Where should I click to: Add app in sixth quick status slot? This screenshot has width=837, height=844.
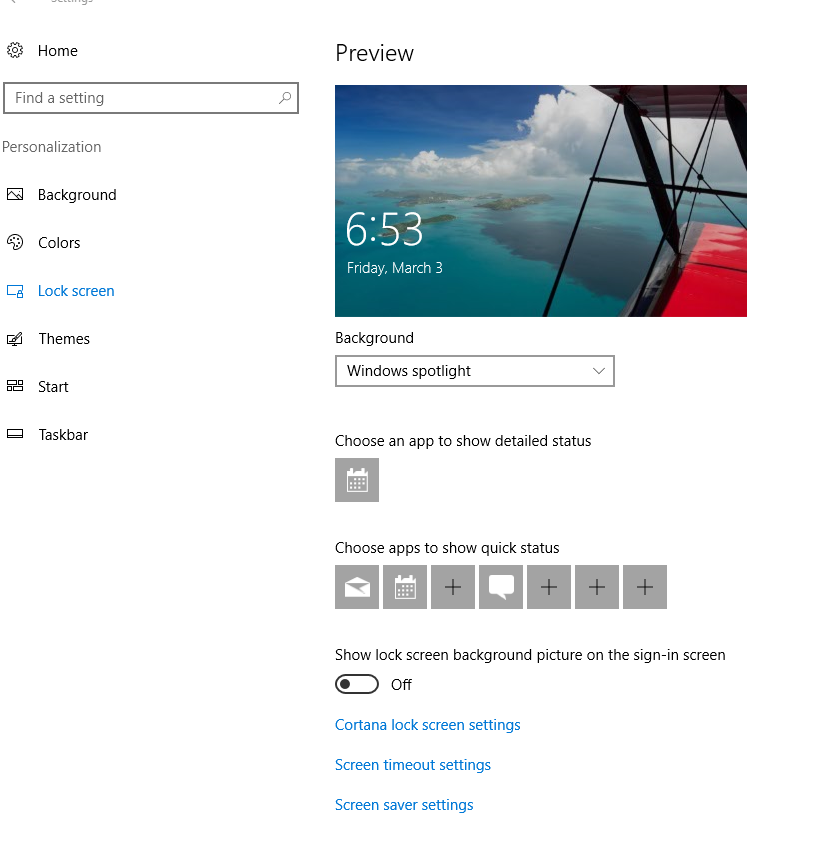tap(596, 587)
